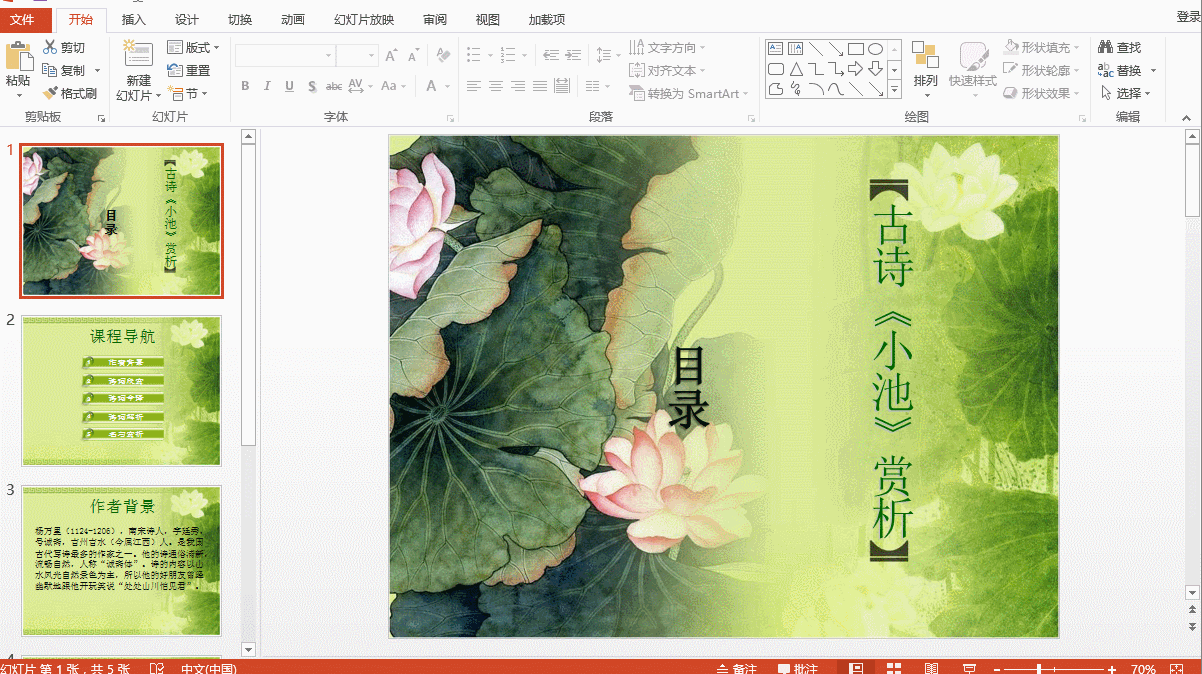1202x674 pixels.
Task: Click the Find (查找) binoculars icon
Action: (1105, 47)
